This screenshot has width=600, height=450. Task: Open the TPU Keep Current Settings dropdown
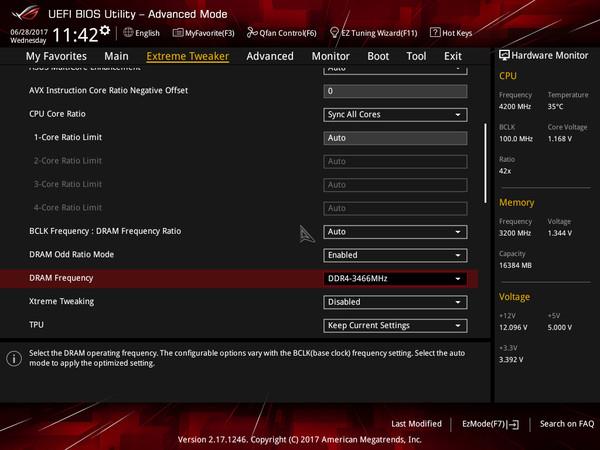[395, 326]
